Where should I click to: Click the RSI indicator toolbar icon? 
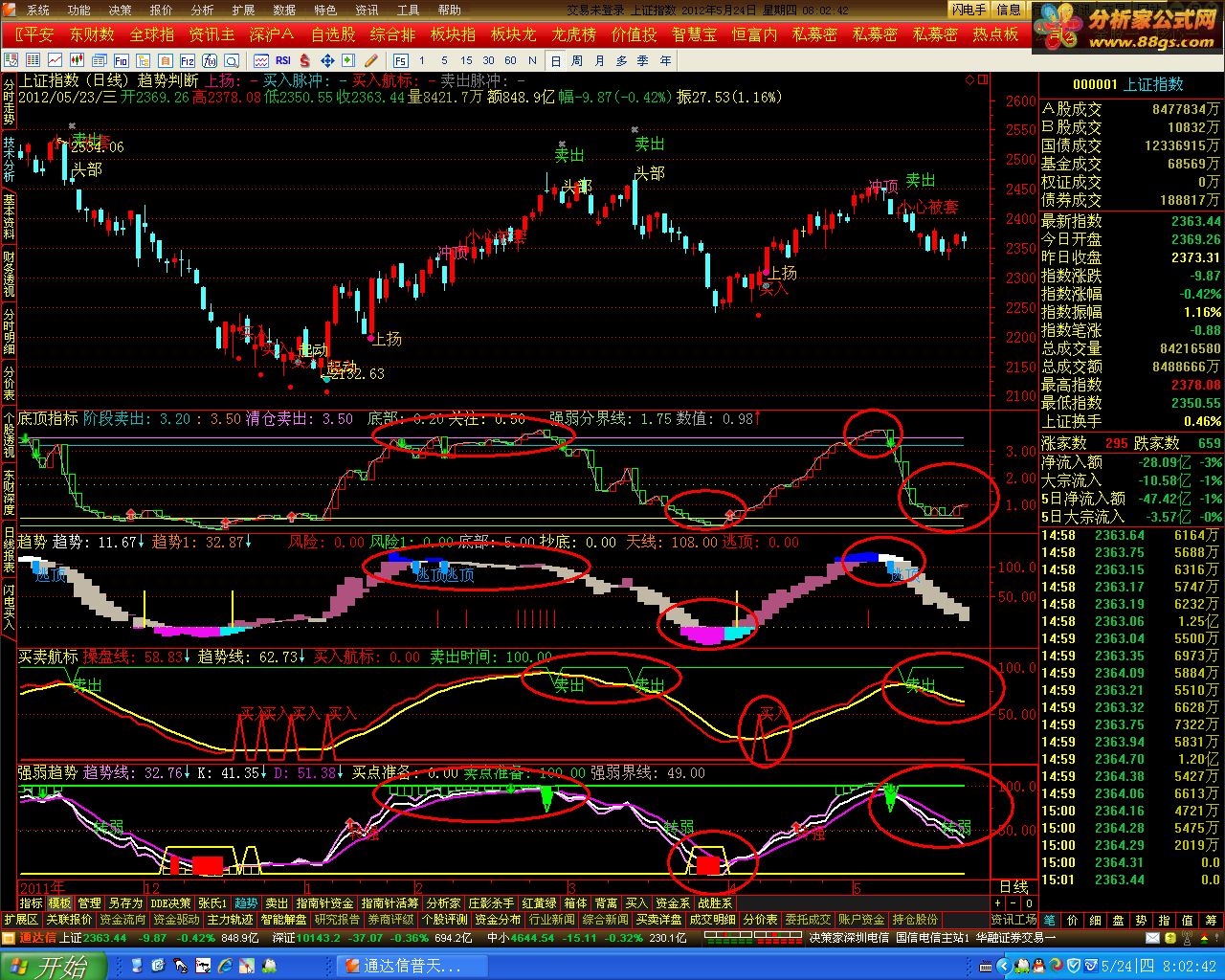pyautogui.click(x=283, y=60)
